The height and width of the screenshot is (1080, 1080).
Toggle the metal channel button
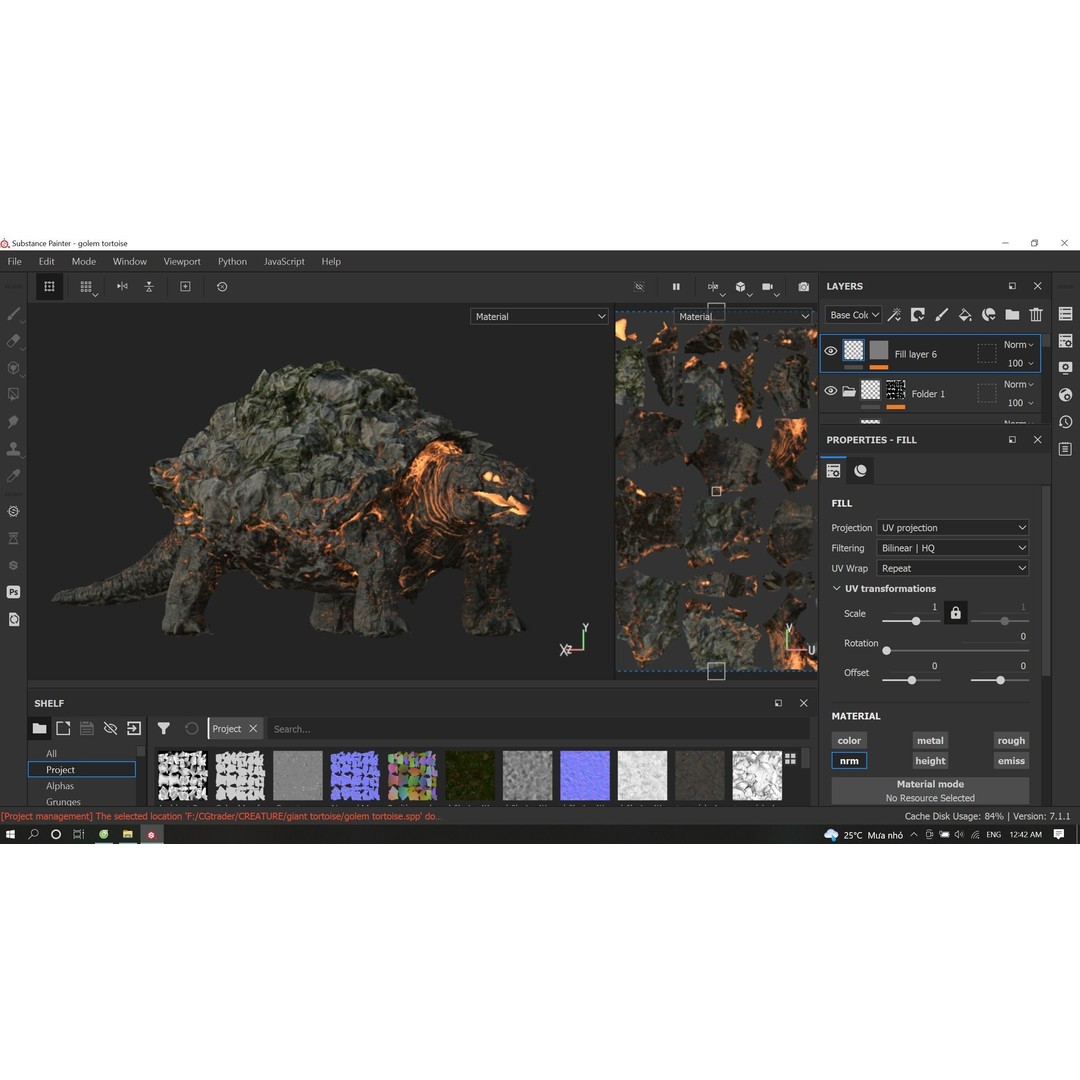[930, 740]
